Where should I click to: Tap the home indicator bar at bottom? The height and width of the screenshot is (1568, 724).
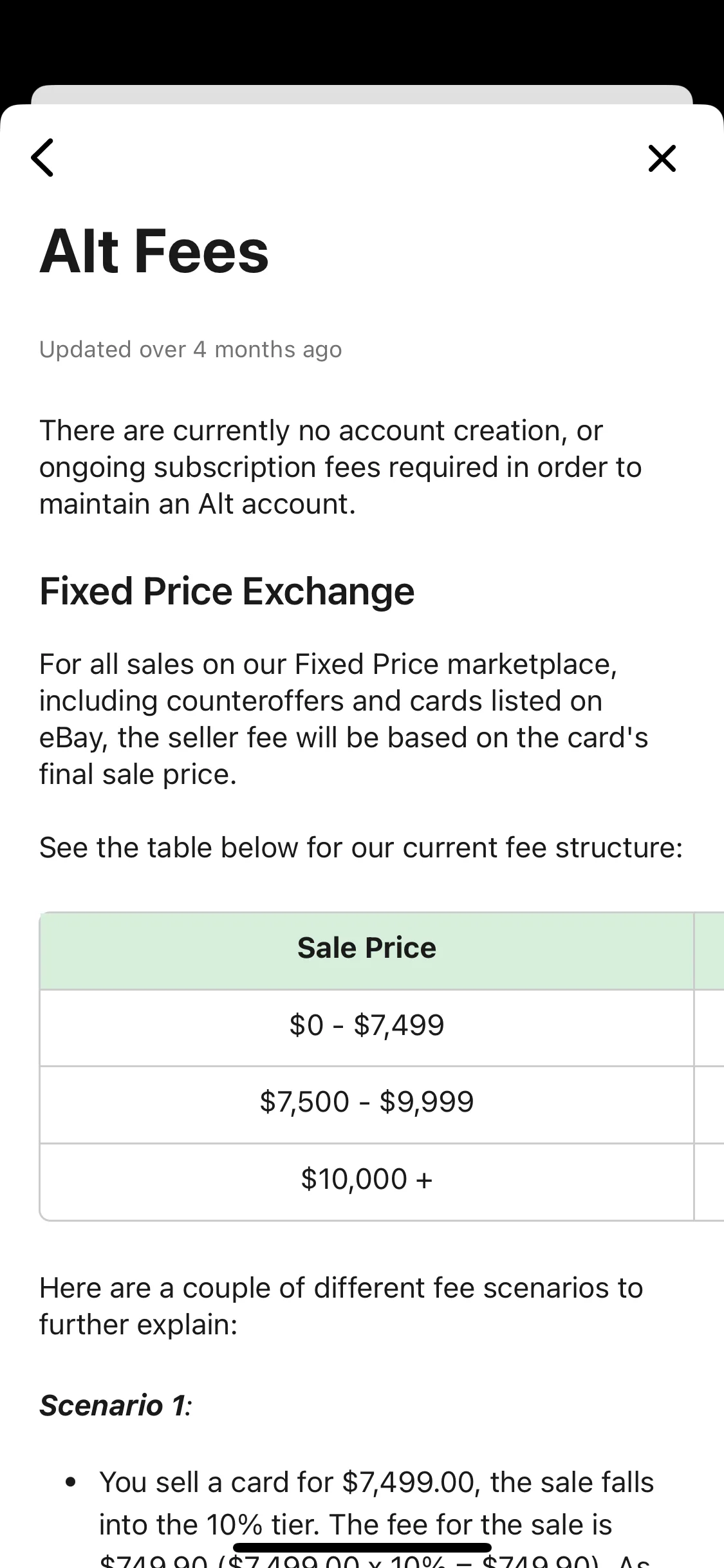(362, 1547)
